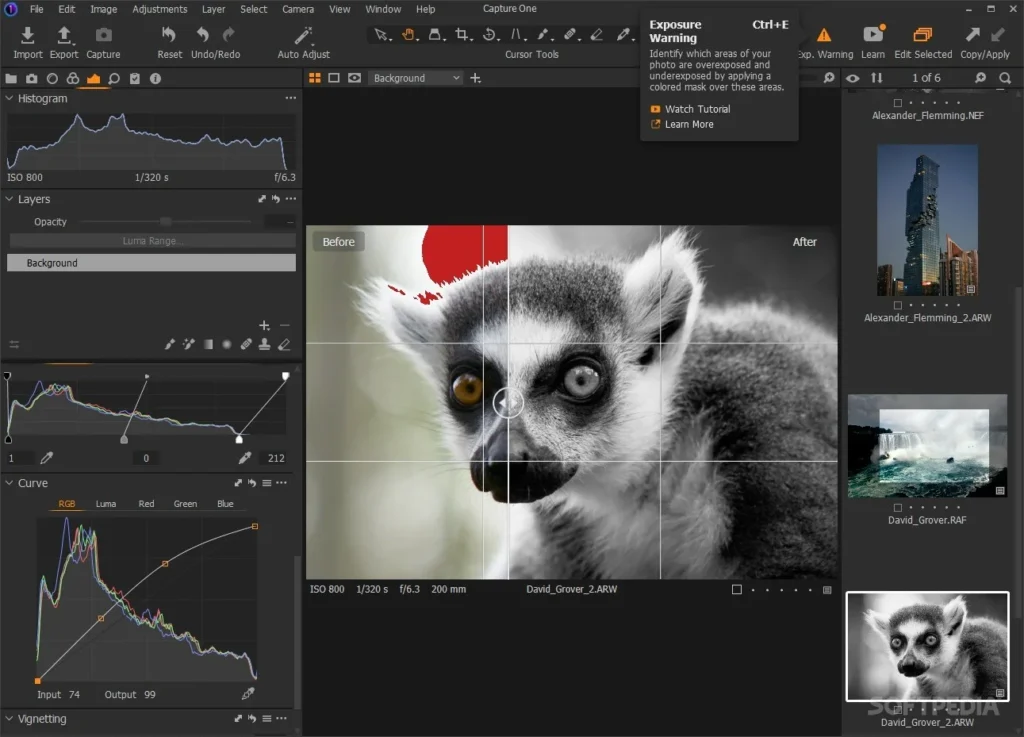Select the David_Grover.RAF thumbnail in the browser
This screenshot has height=737, width=1024.
point(927,447)
